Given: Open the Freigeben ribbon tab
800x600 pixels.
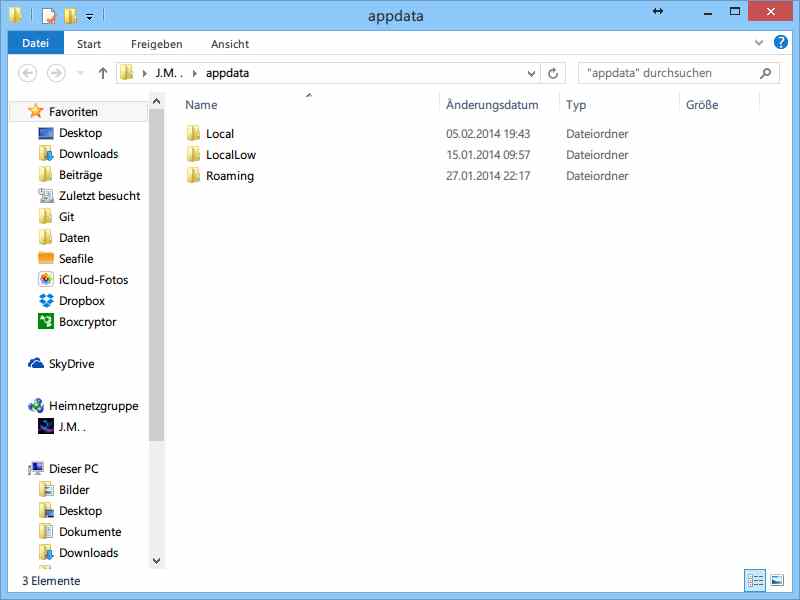Looking at the screenshot, I should [x=157, y=44].
